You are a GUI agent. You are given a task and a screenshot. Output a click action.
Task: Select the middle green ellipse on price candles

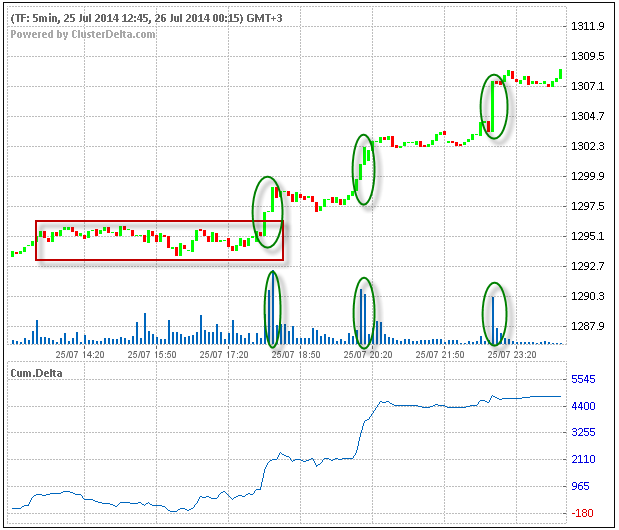tap(363, 169)
